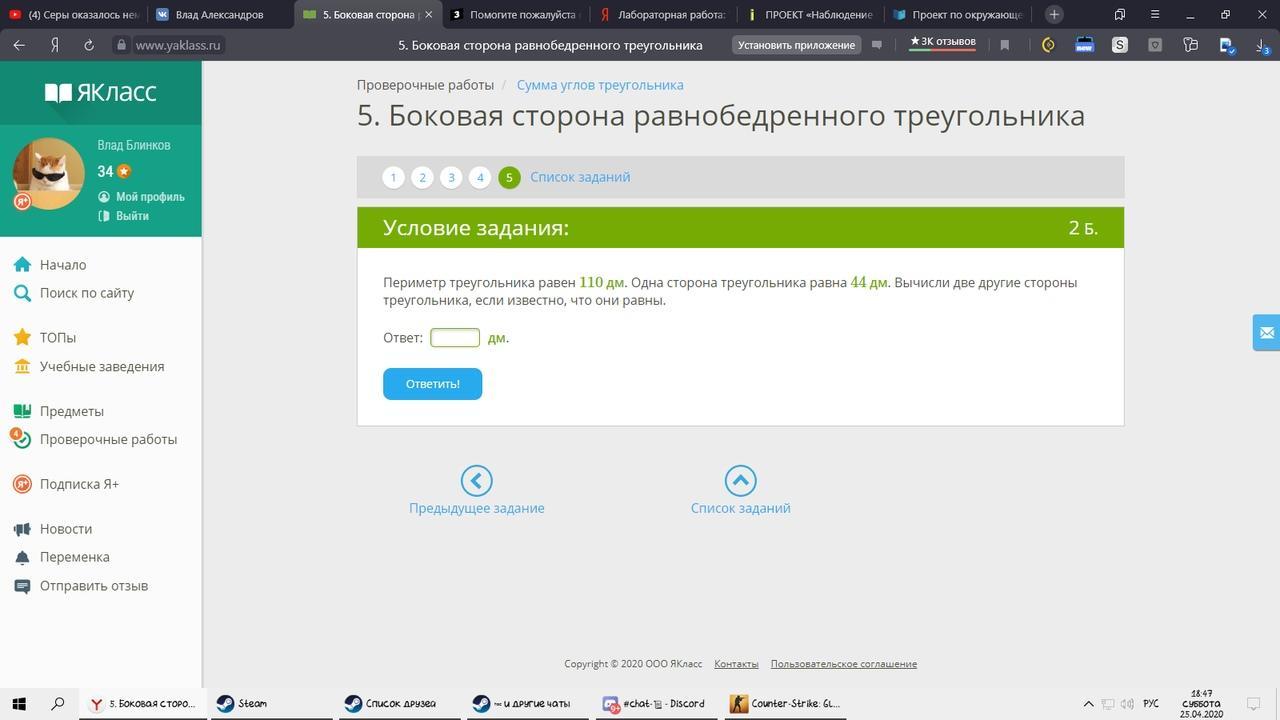Open the downloads arrow icon
Image resolution: width=1280 pixels, height=720 pixels.
click(x=1262, y=45)
